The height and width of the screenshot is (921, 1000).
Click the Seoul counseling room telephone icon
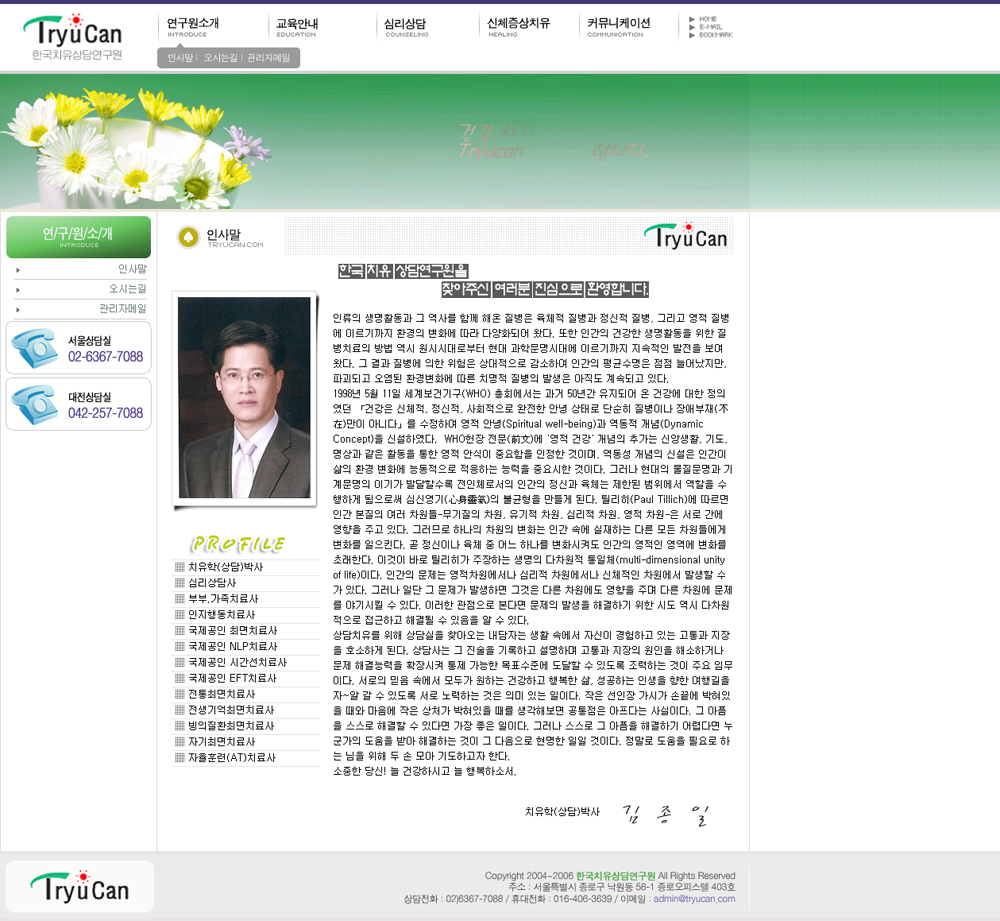pos(32,348)
